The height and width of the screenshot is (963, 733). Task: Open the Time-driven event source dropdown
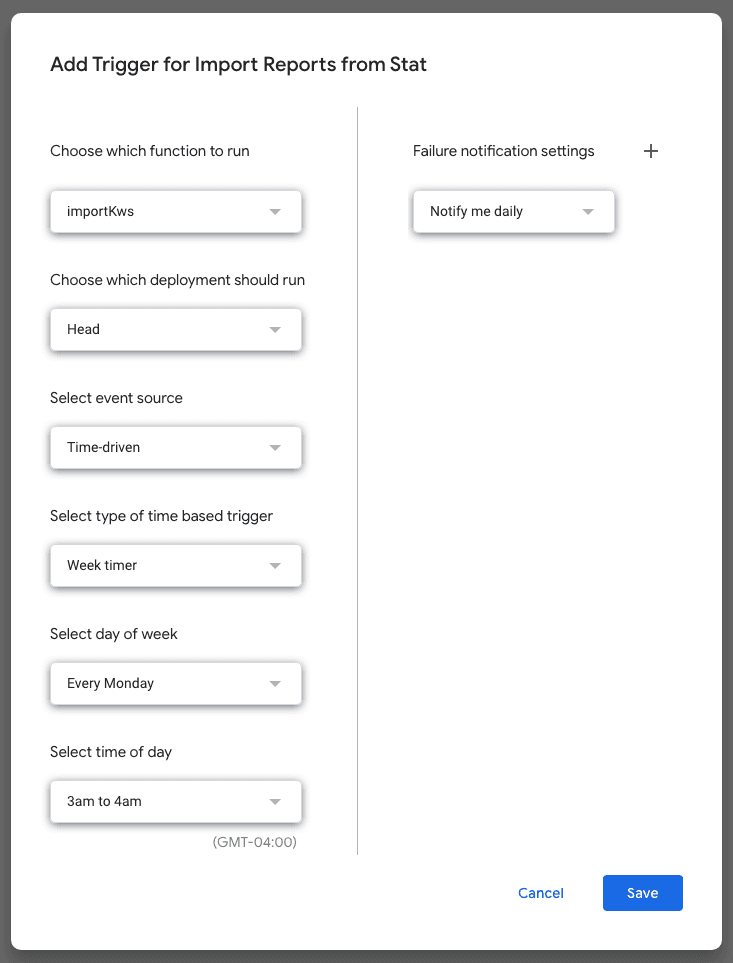[x=176, y=447]
